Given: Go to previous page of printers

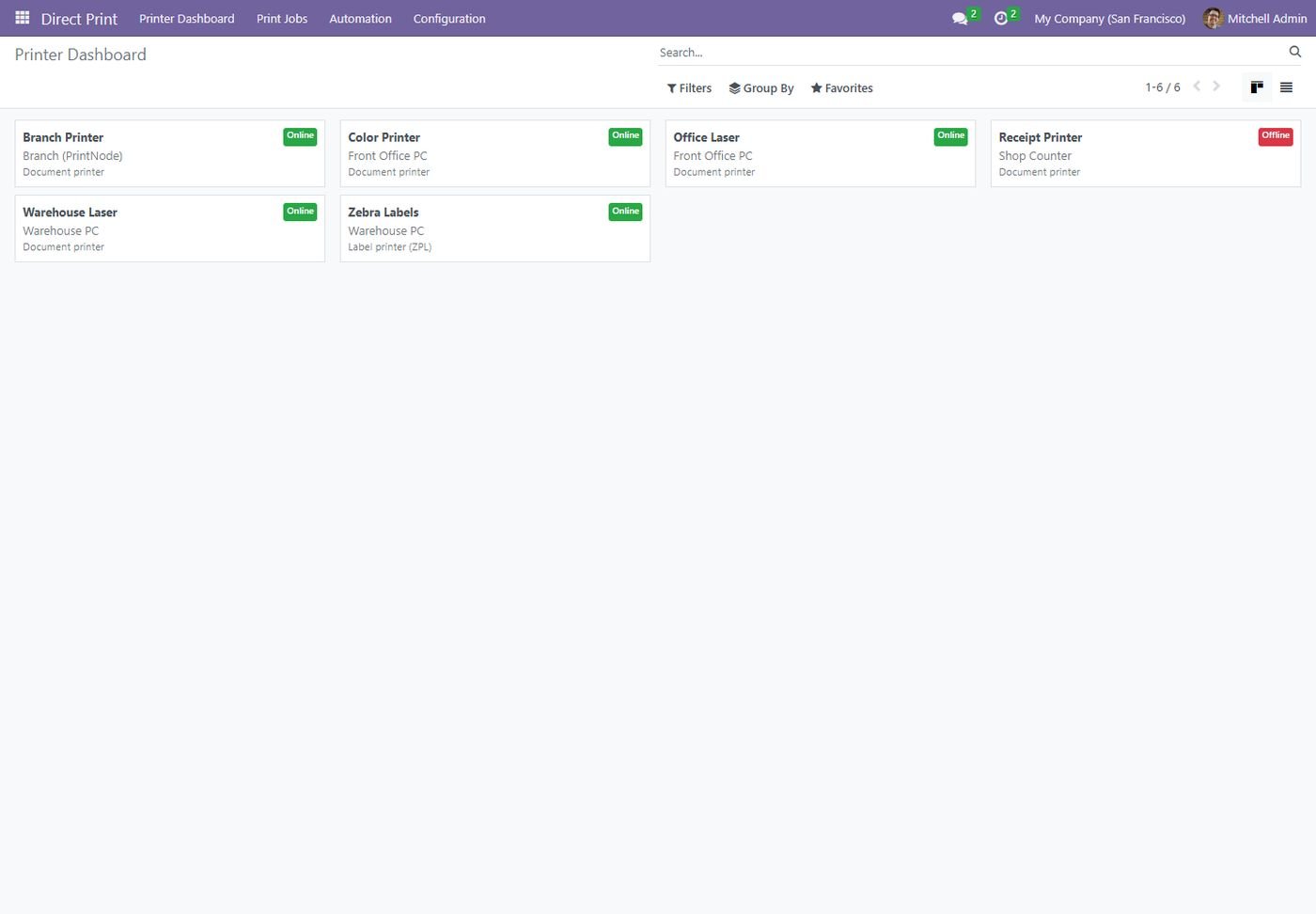Looking at the screenshot, I should (x=1197, y=87).
